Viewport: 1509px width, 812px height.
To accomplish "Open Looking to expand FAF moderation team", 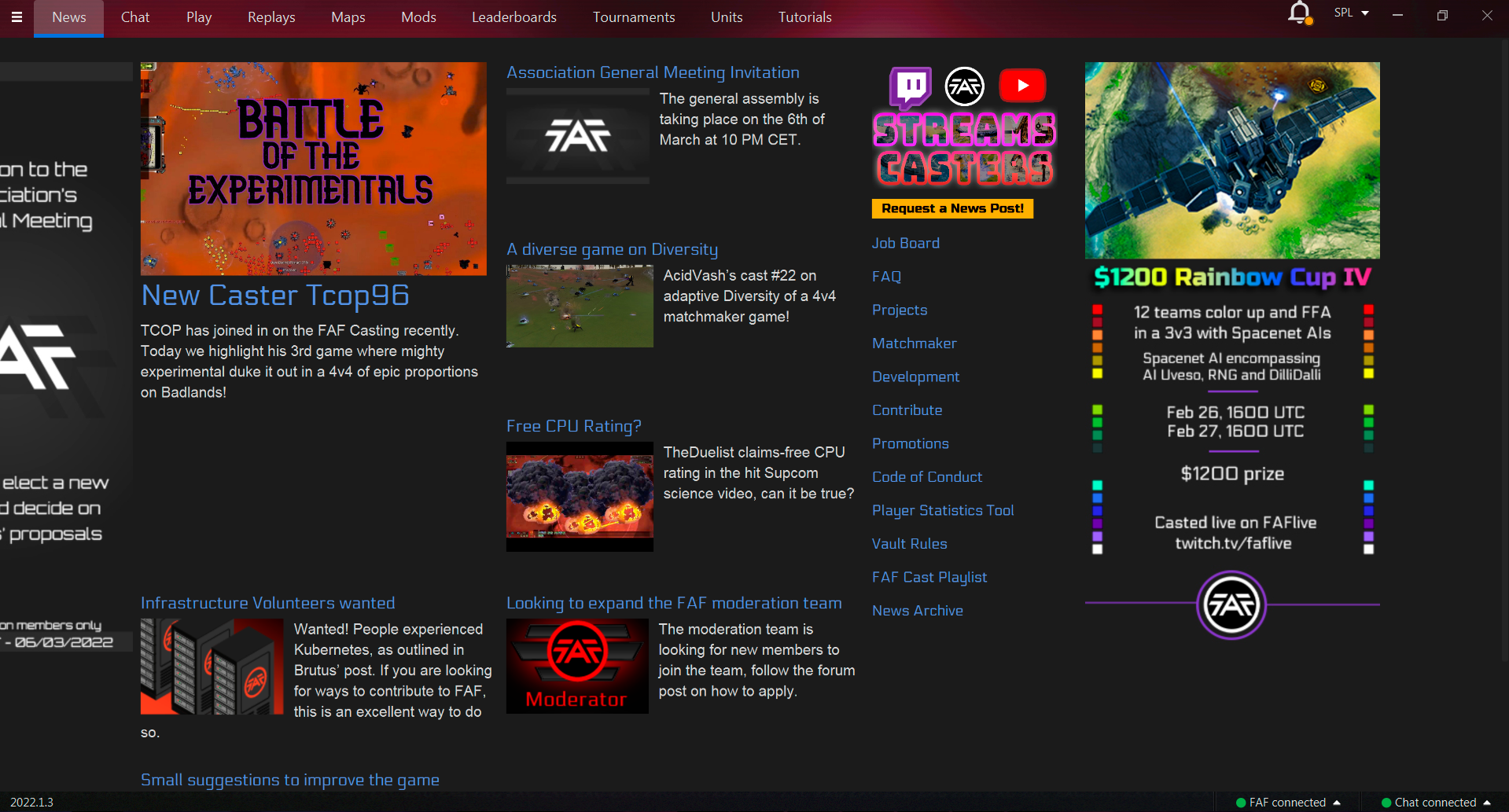I will (674, 603).
